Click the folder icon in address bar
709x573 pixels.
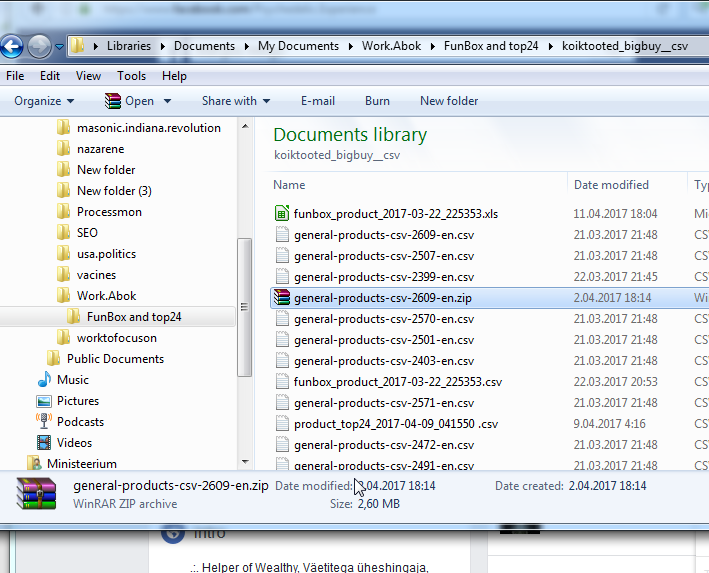tap(78, 46)
